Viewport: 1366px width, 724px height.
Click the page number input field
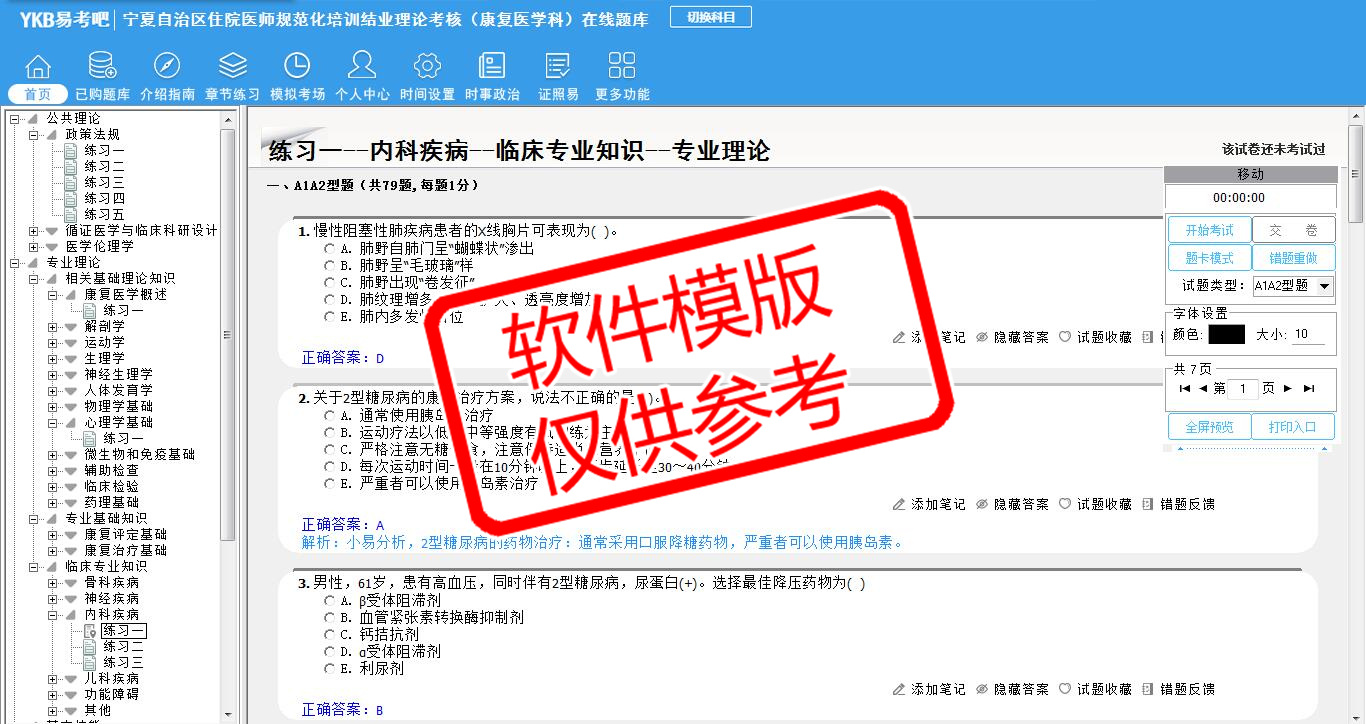point(1242,388)
